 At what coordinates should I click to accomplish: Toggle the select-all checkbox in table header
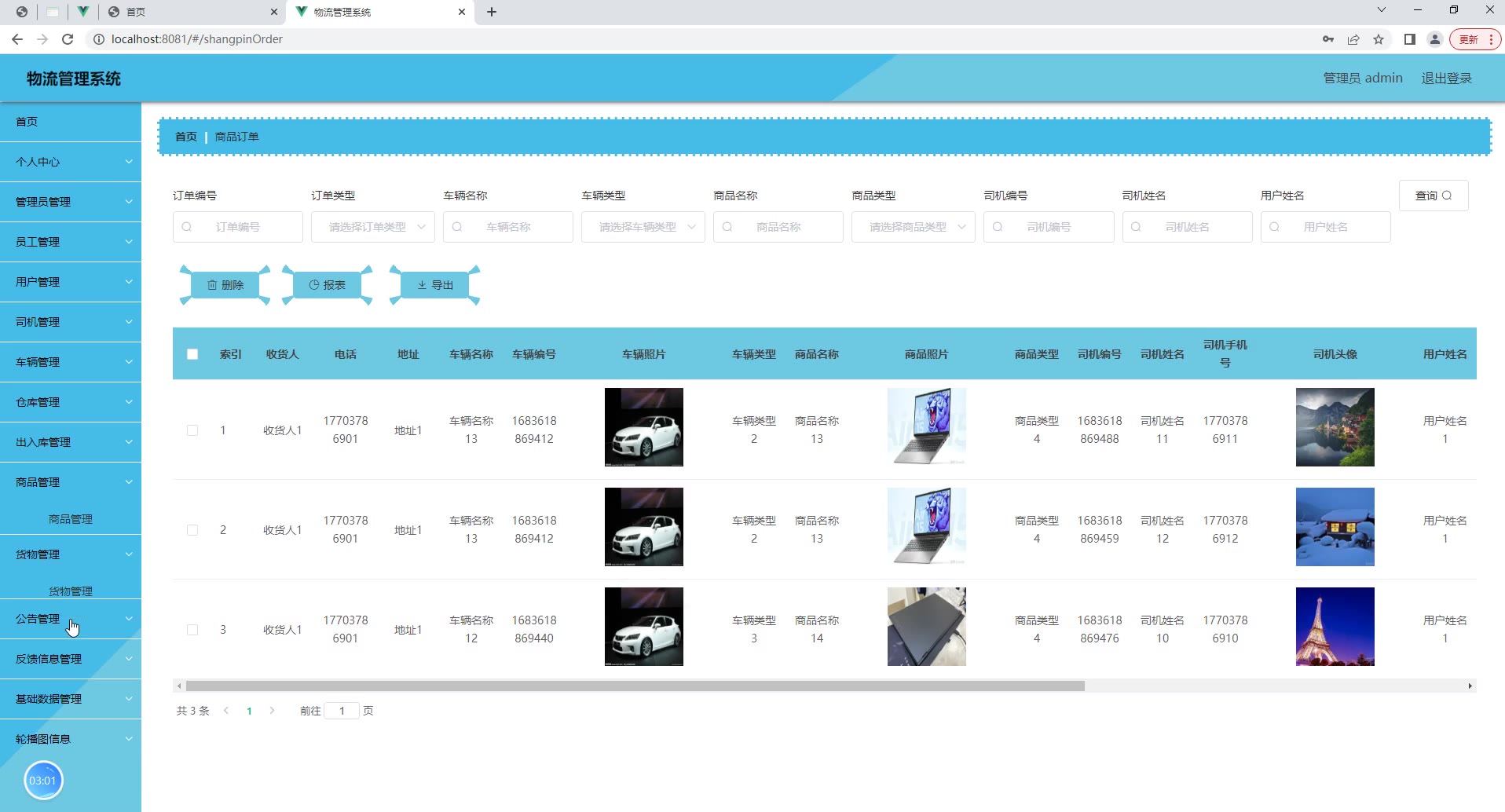coord(192,354)
